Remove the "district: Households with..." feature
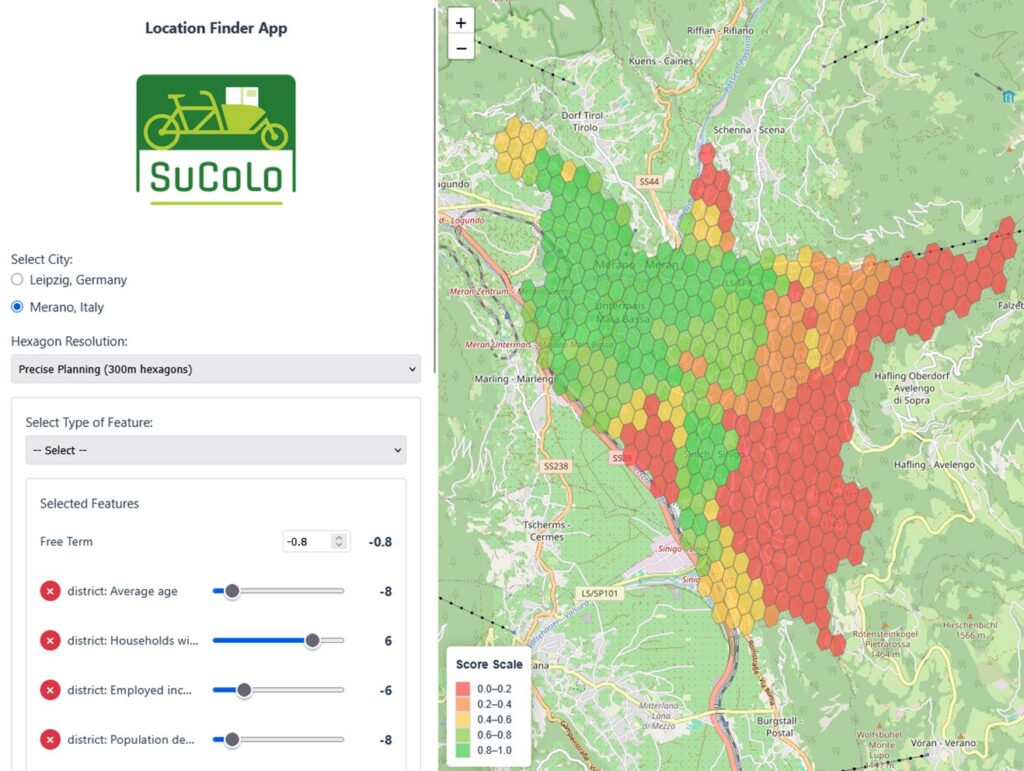Image resolution: width=1024 pixels, height=771 pixels. pyautogui.click(x=50, y=640)
